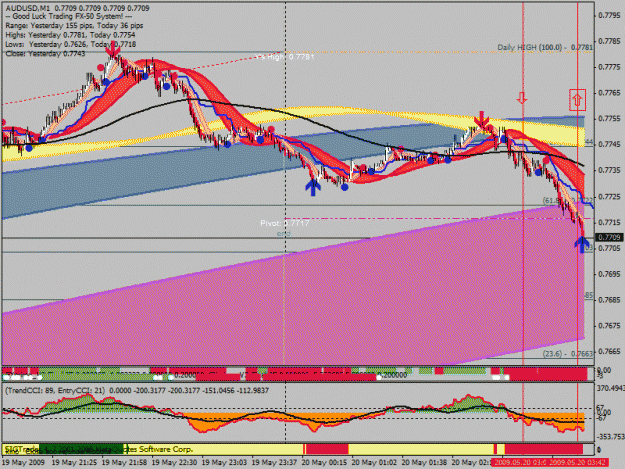Click the '19 May 23:37' time axis label
The width and height of the screenshot is (625, 469).
[x=274, y=463]
